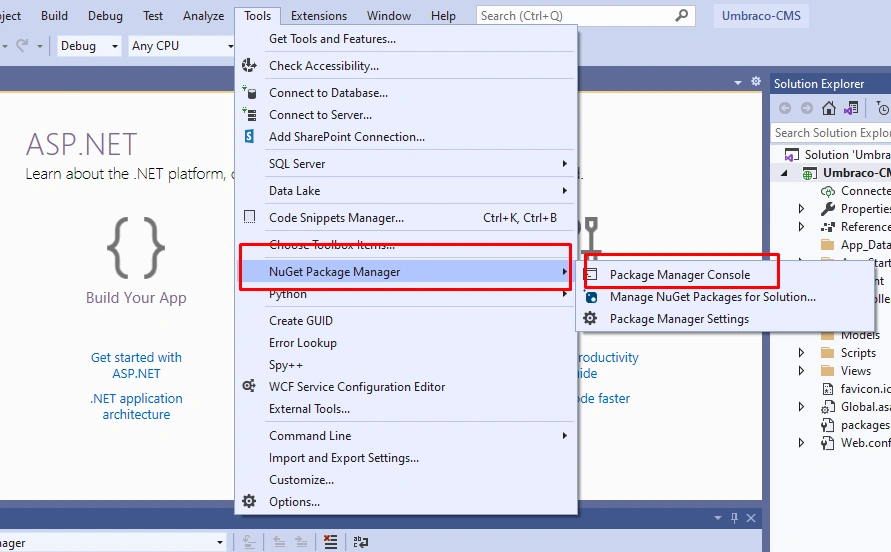Collapse the Umbraco-CMS project node

(784, 173)
